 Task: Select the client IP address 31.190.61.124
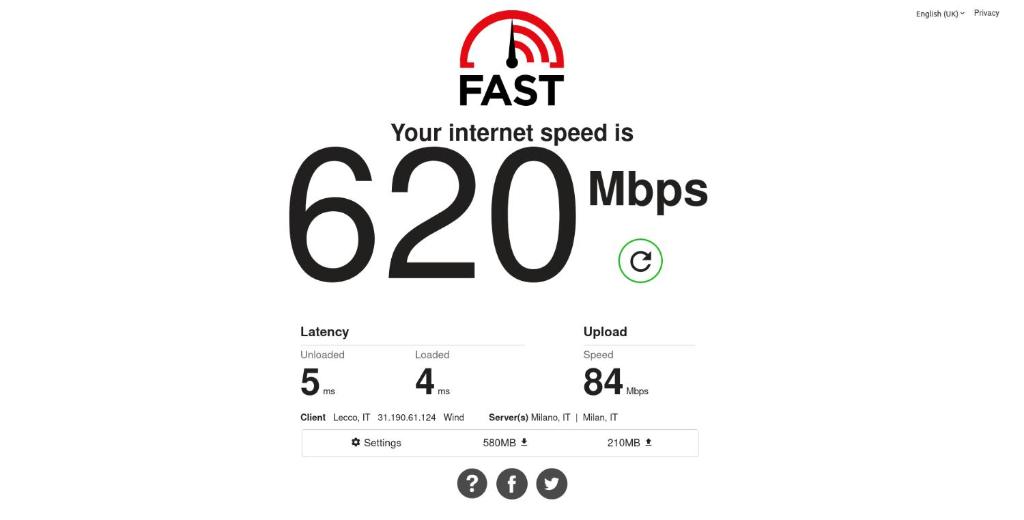406,417
